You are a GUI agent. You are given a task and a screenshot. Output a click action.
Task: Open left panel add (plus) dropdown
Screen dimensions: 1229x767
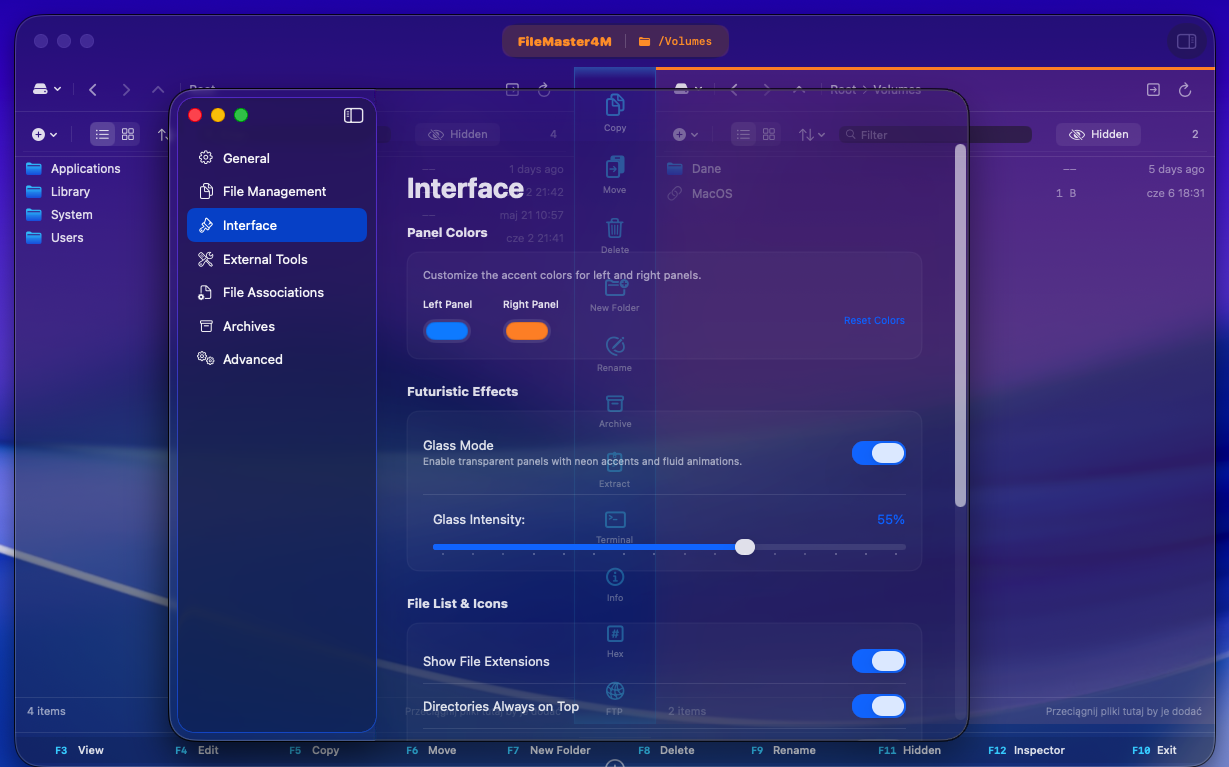(44, 134)
